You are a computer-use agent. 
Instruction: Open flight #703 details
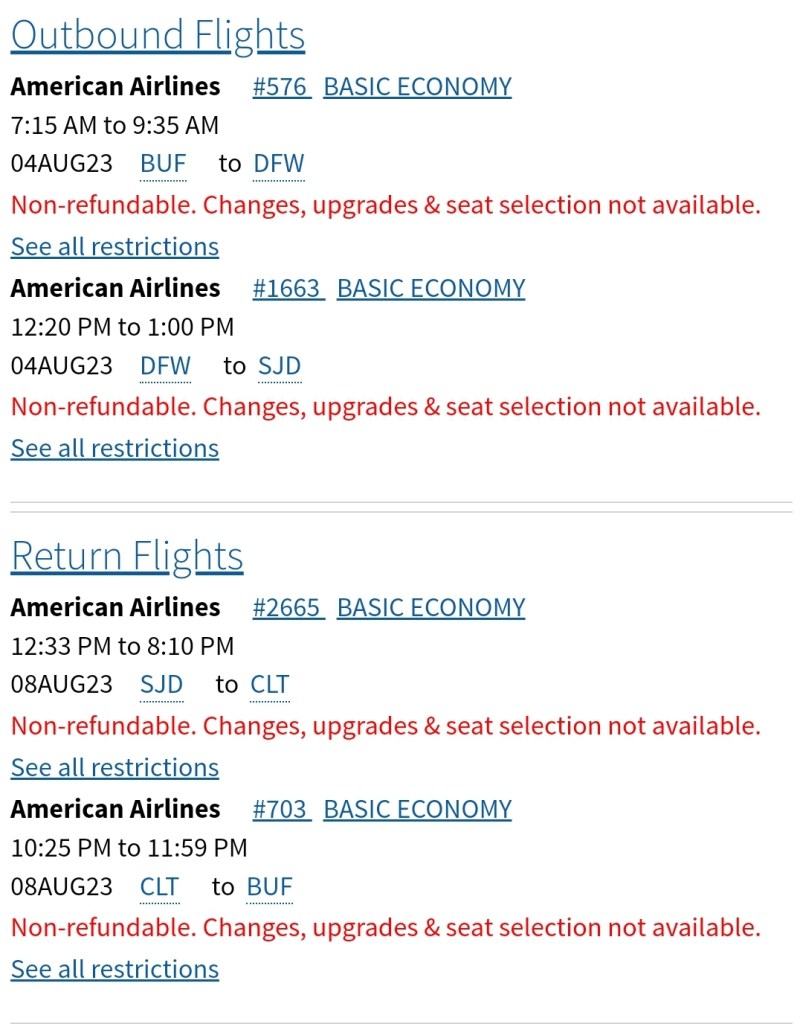280,809
